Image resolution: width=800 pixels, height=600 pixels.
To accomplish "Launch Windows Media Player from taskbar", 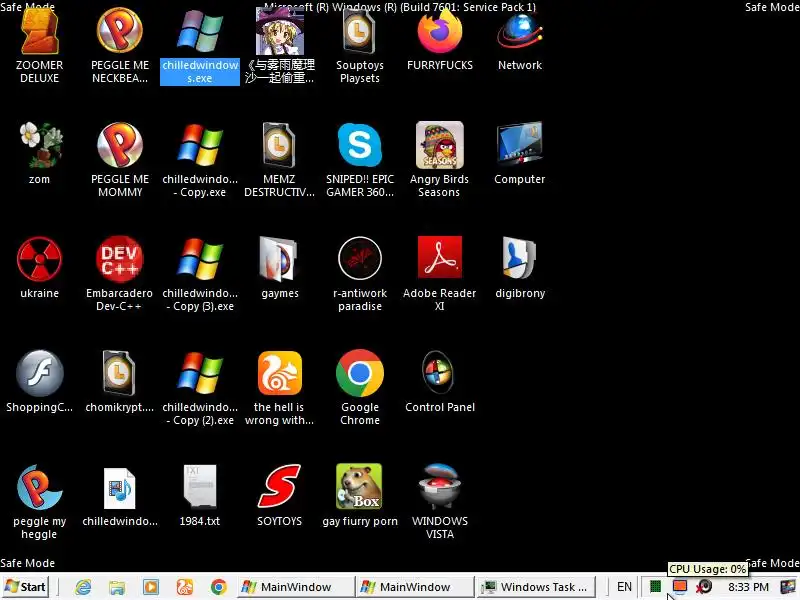I will click(151, 587).
